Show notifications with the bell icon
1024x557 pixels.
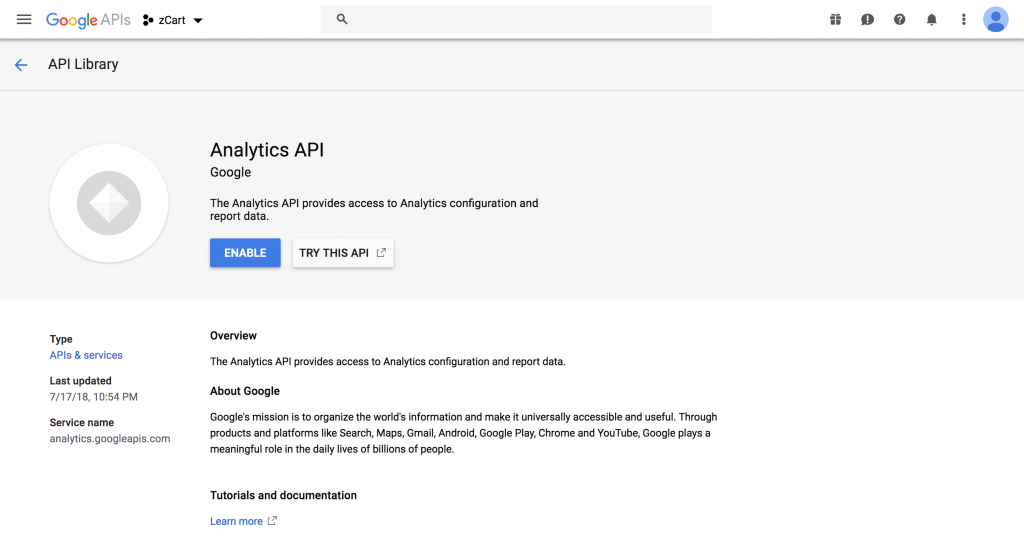click(931, 20)
